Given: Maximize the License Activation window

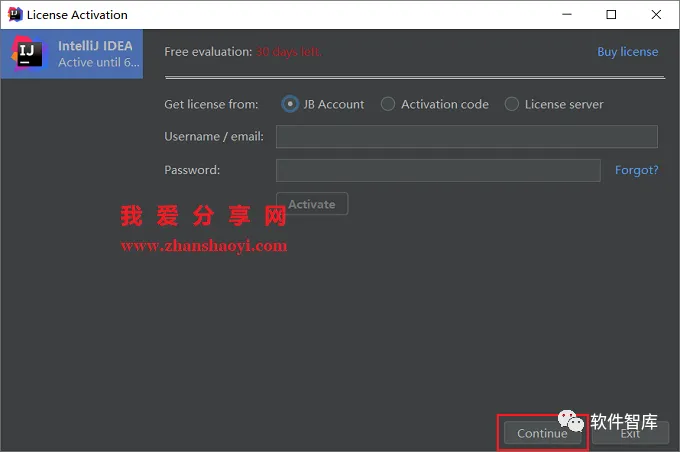Looking at the screenshot, I should (x=611, y=14).
